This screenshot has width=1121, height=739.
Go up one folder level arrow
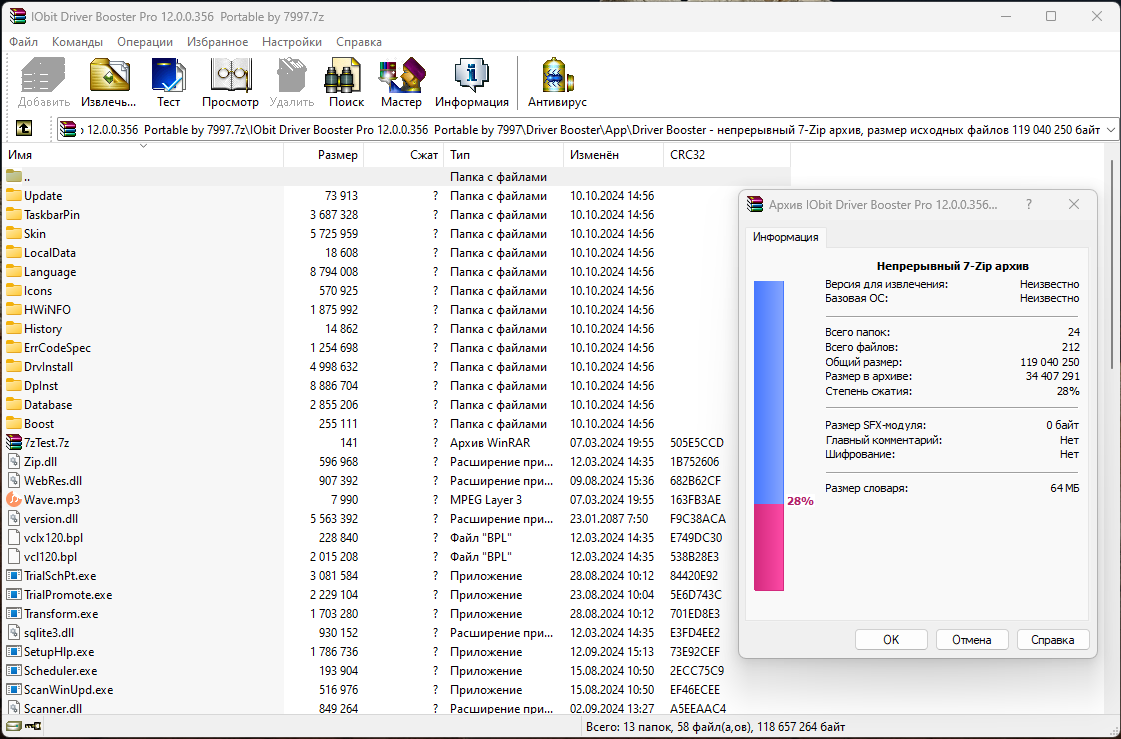(x=24, y=129)
